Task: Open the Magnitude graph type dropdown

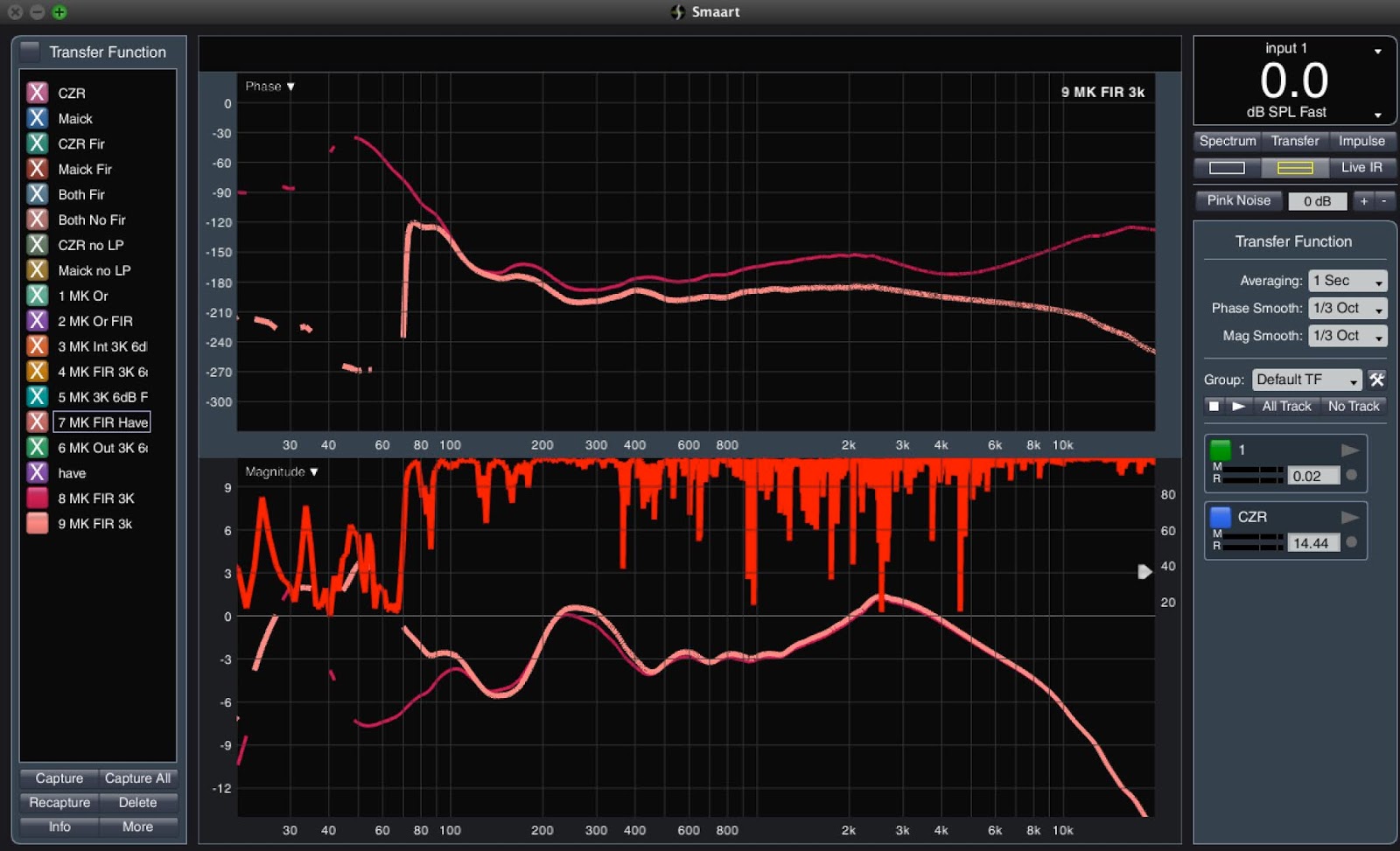Action: (281, 472)
